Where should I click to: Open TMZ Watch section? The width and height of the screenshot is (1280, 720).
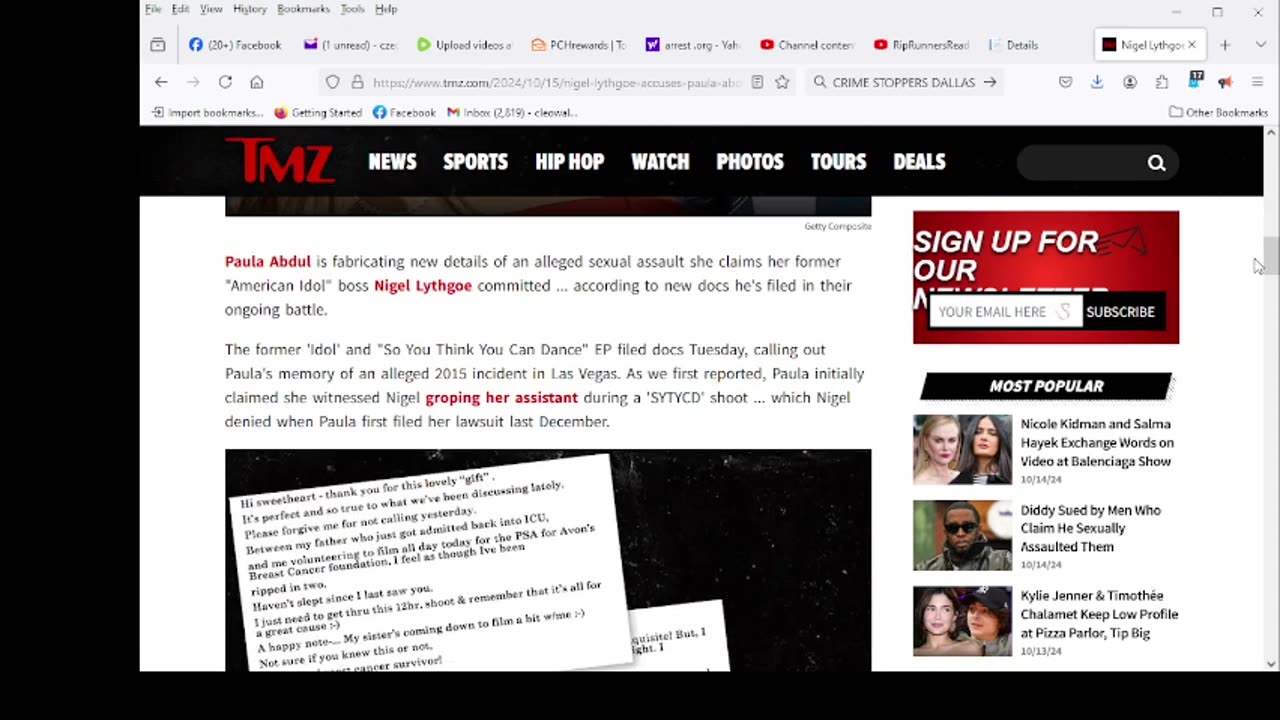coord(660,162)
